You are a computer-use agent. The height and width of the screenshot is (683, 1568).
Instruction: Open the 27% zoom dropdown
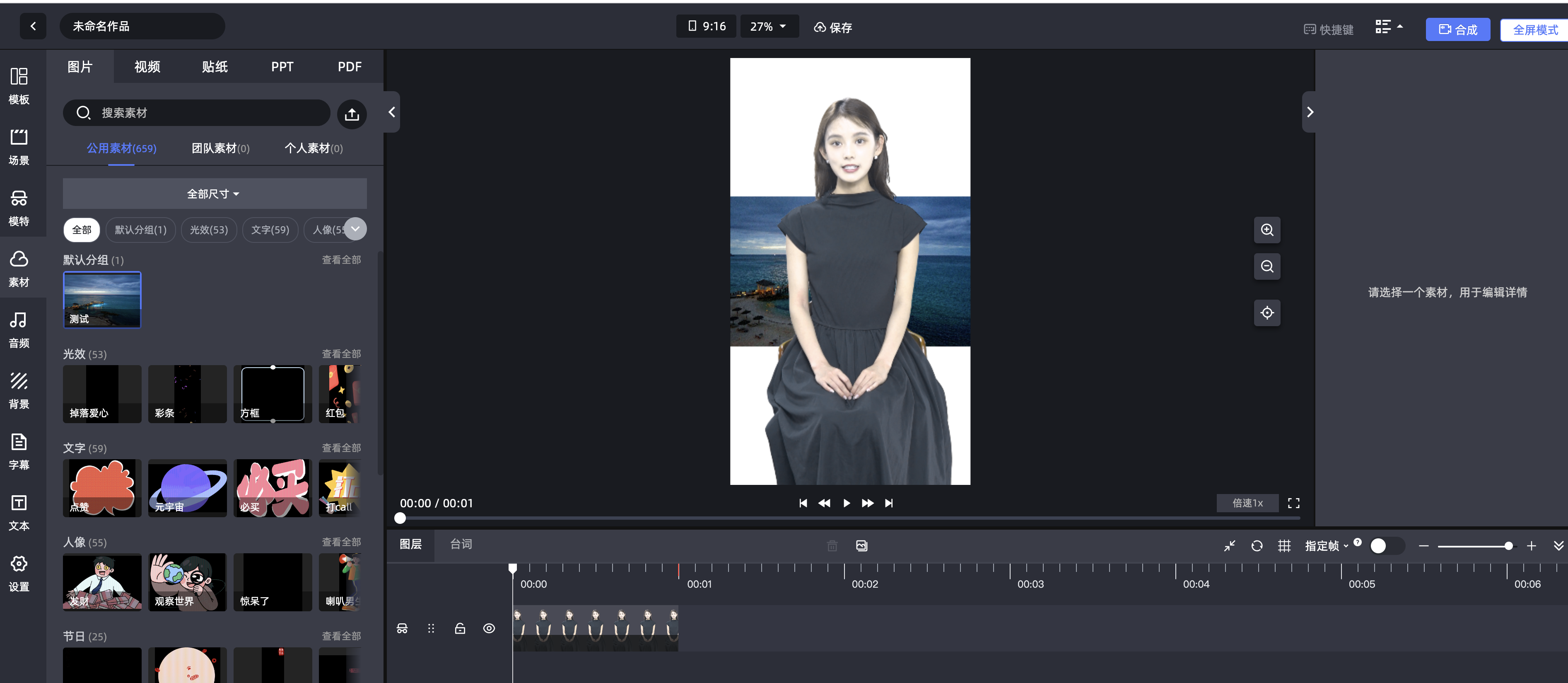coord(769,26)
